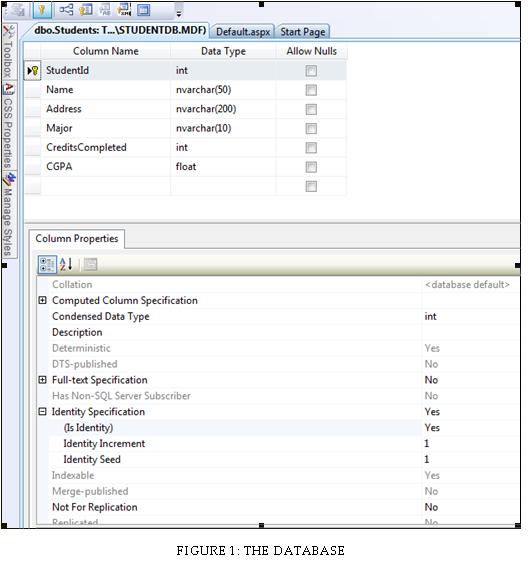Expand Computed Column Specification node
The height and width of the screenshot is (561, 530).
point(42,300)
